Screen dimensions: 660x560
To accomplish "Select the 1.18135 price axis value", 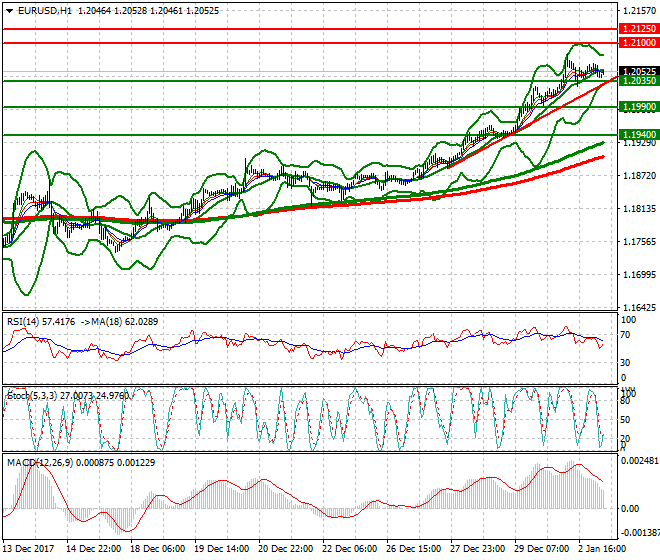I will 639,208.
